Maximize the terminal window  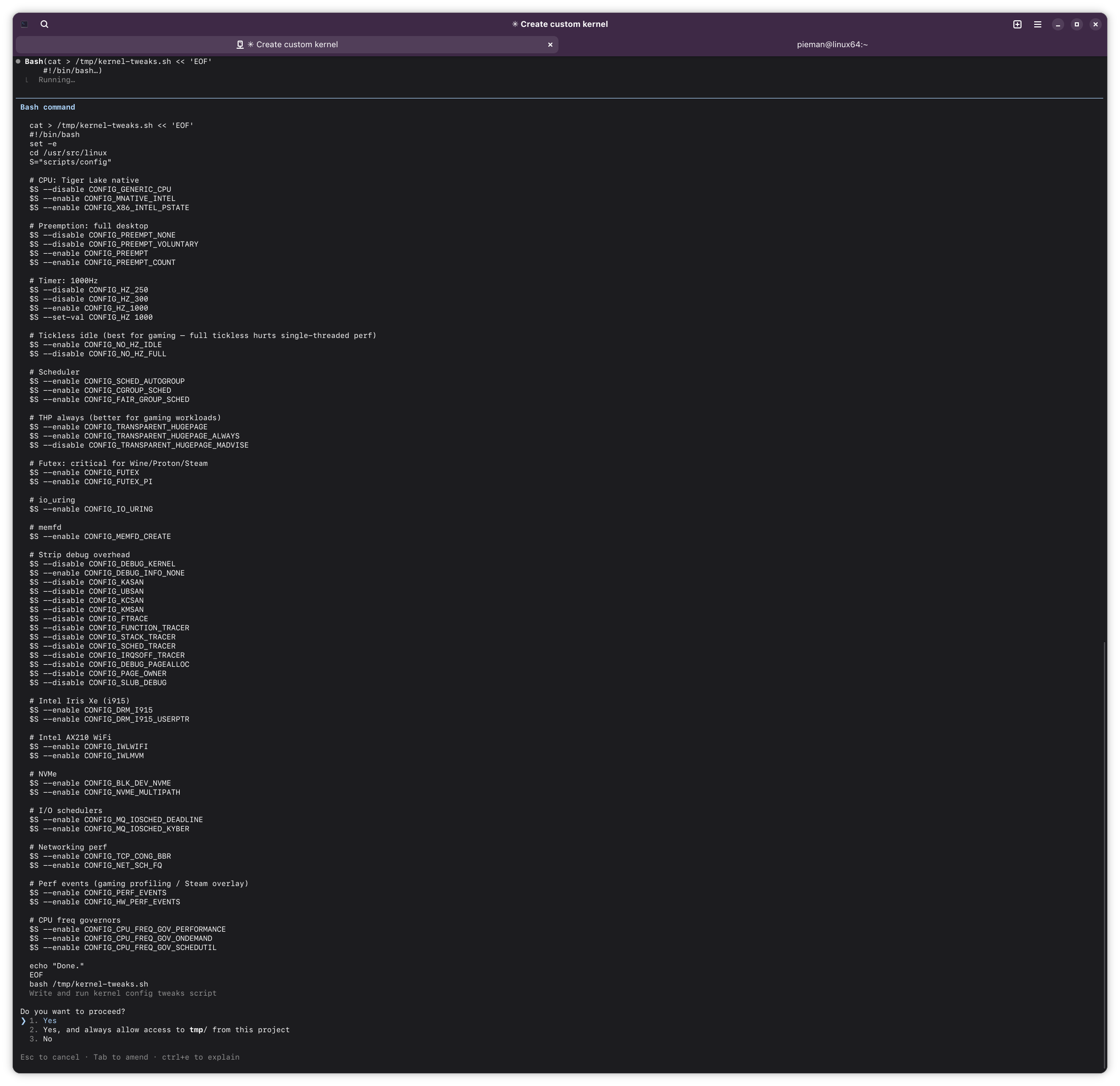pos(1076,24)
